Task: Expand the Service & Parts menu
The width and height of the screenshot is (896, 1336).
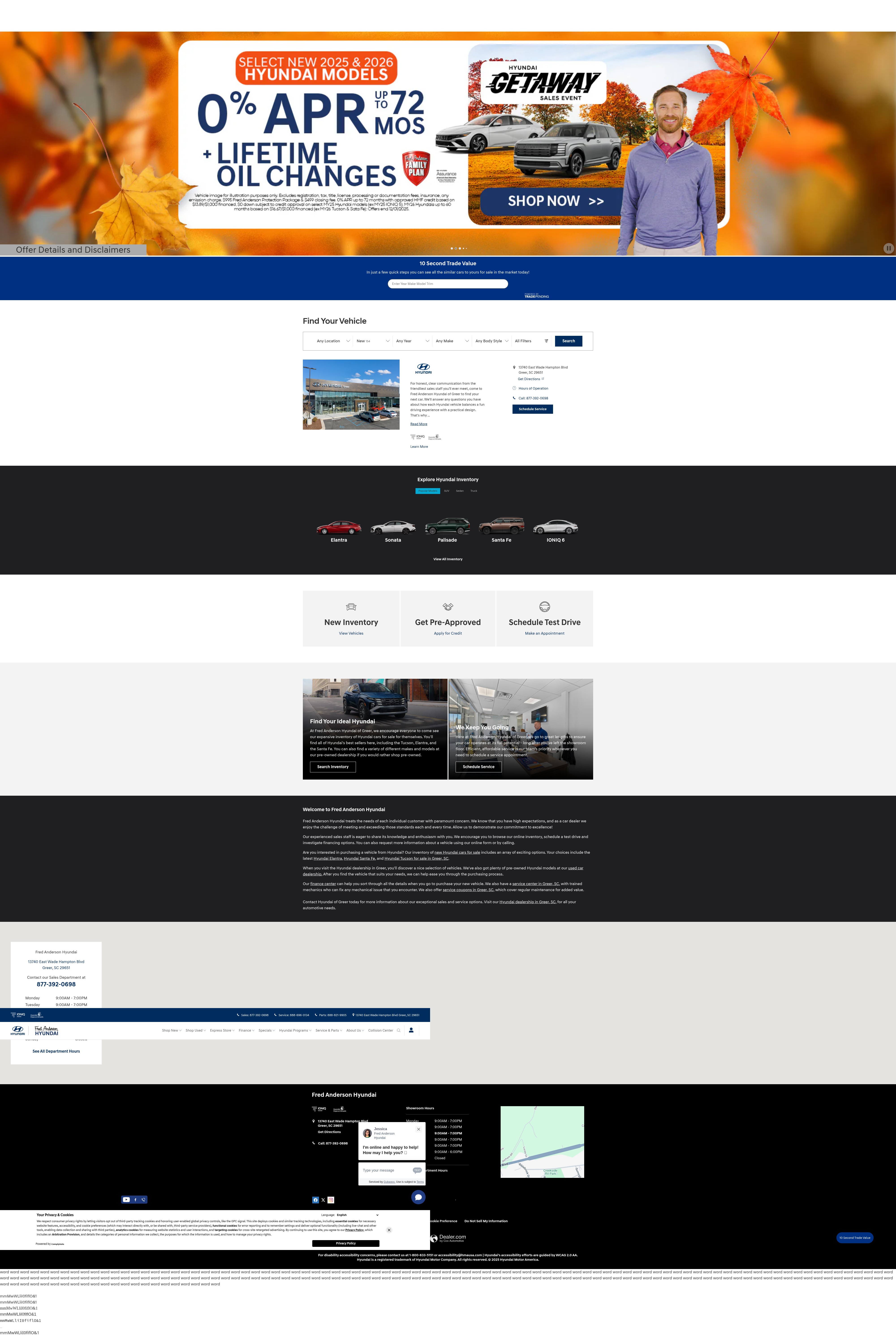Action: [329, 1030]
